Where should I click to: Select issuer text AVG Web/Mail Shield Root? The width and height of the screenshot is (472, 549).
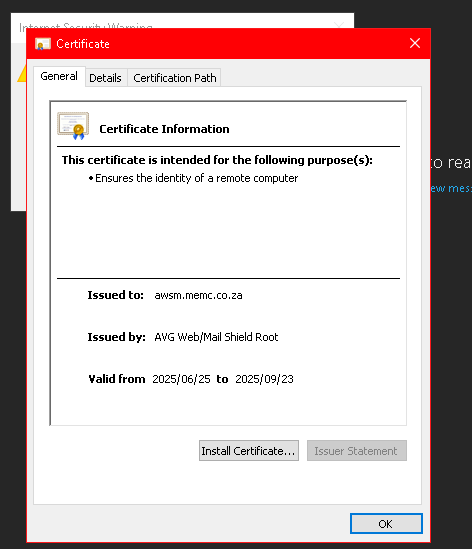(216, 337)
